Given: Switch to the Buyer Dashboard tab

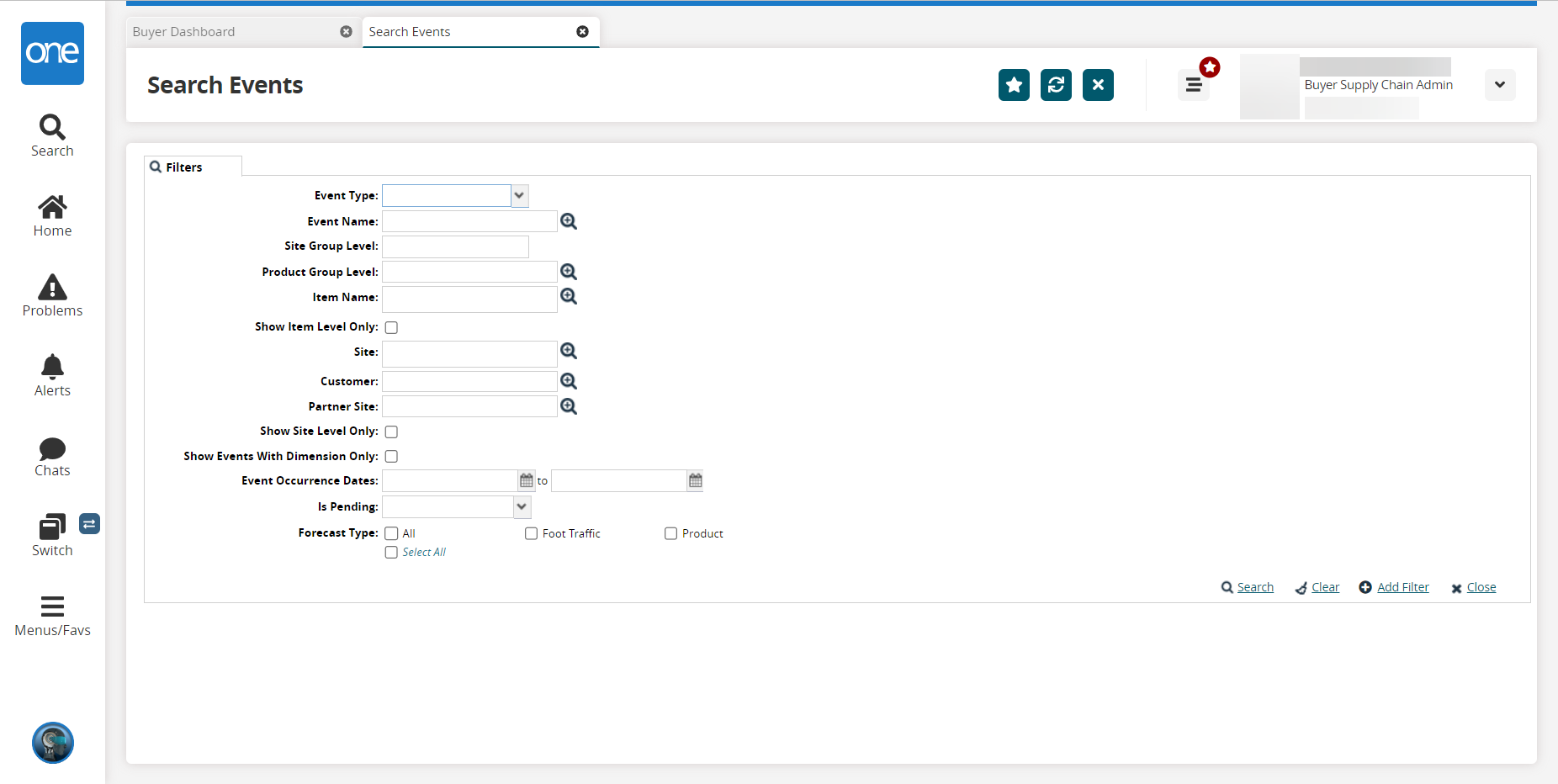Looking at the screenshot, I should tap(243, 32).
